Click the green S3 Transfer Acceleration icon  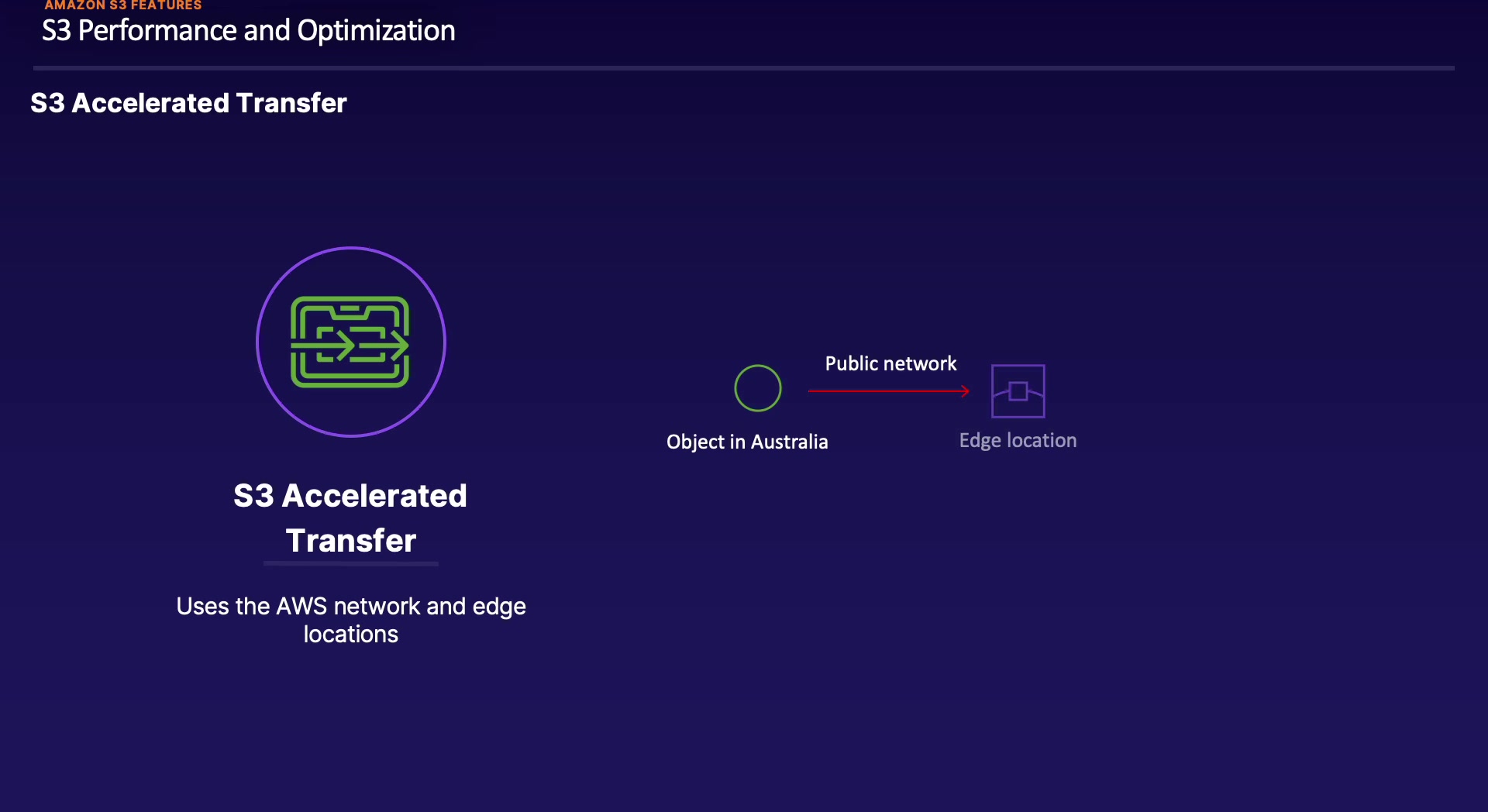pos(350,342)
